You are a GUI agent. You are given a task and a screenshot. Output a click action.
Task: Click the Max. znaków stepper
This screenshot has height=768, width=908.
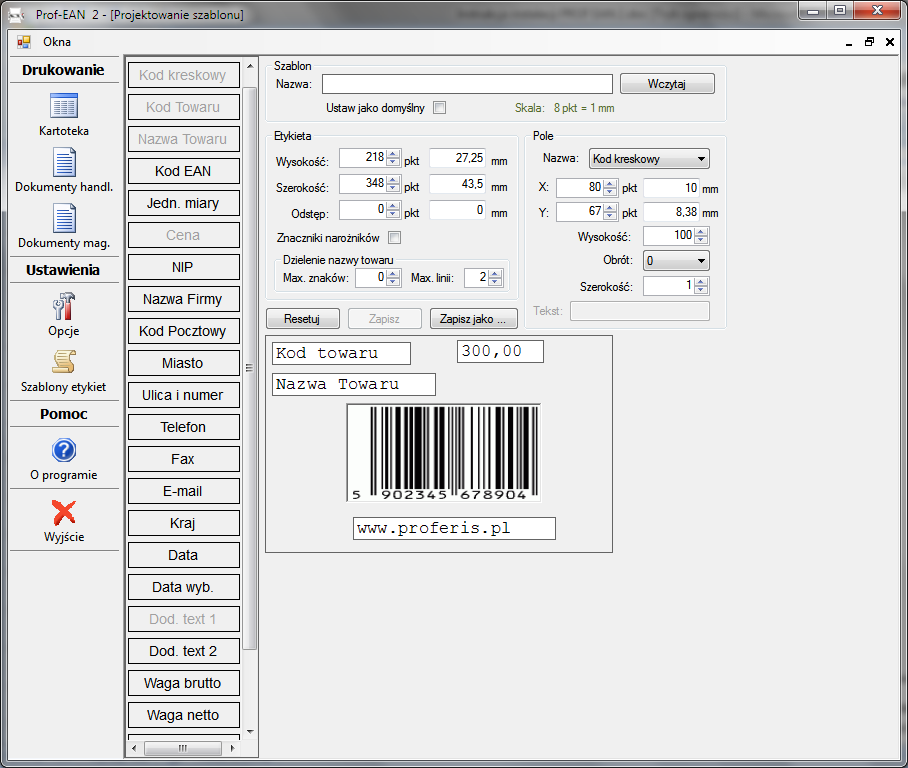(394, 278)
